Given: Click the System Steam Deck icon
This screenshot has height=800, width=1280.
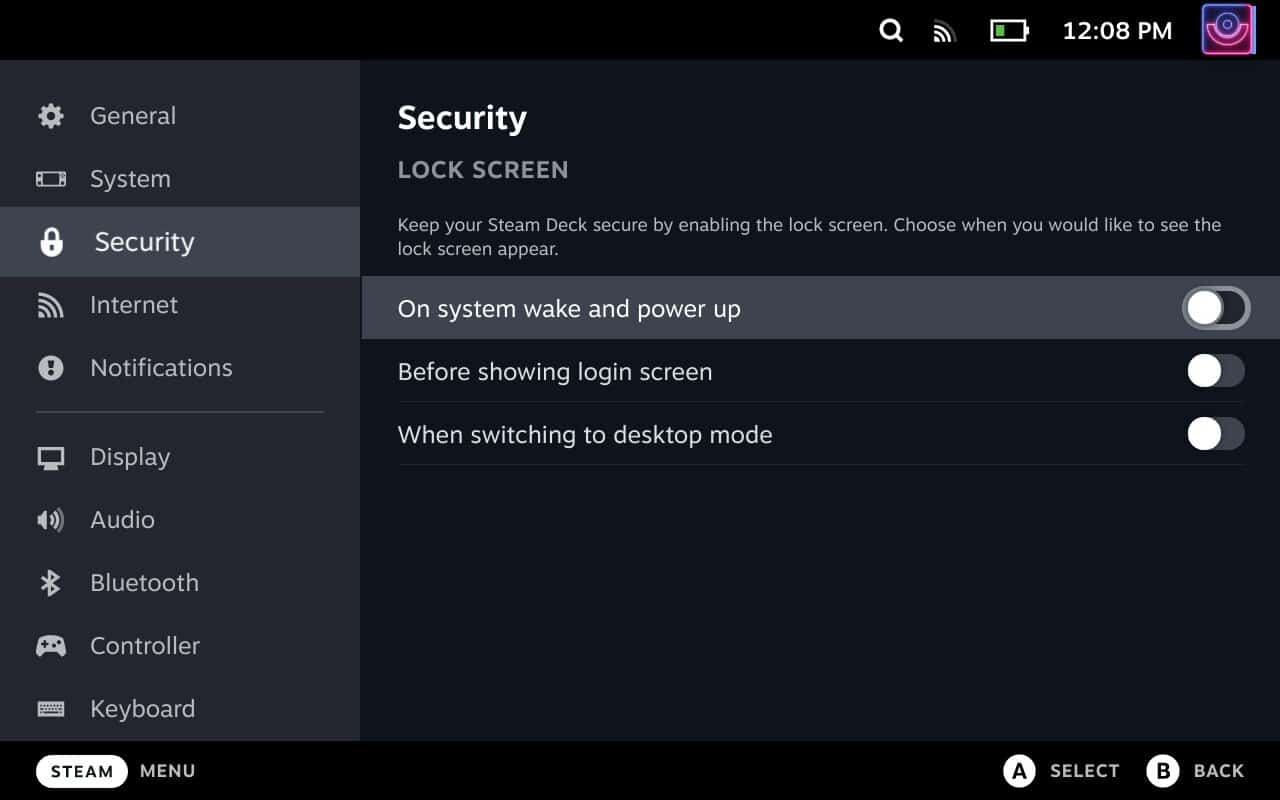Looking at the screenshot, I should pyautogui.click(x=51, y=179).
